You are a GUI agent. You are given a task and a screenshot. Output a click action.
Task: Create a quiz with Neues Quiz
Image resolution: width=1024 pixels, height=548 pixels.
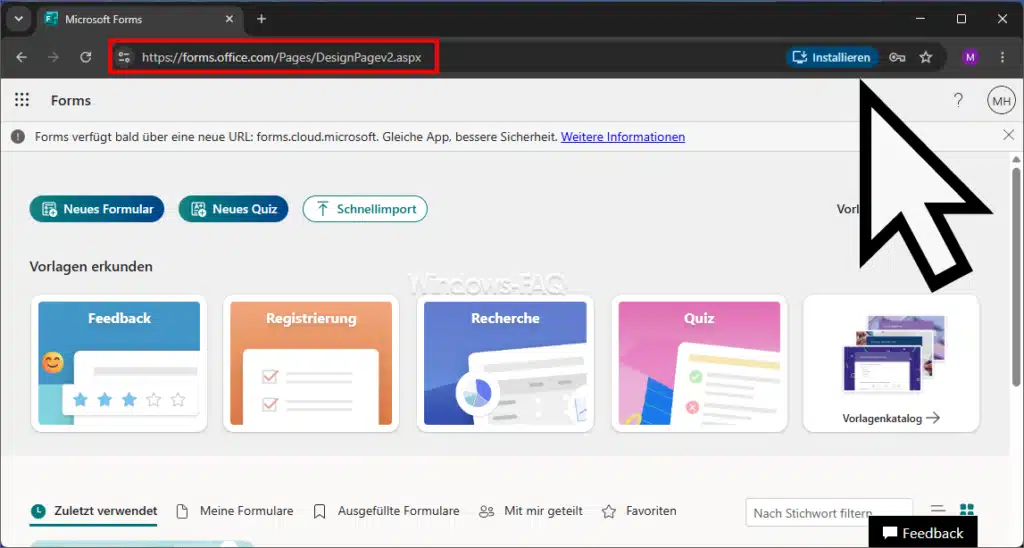(x=233, y=209)
